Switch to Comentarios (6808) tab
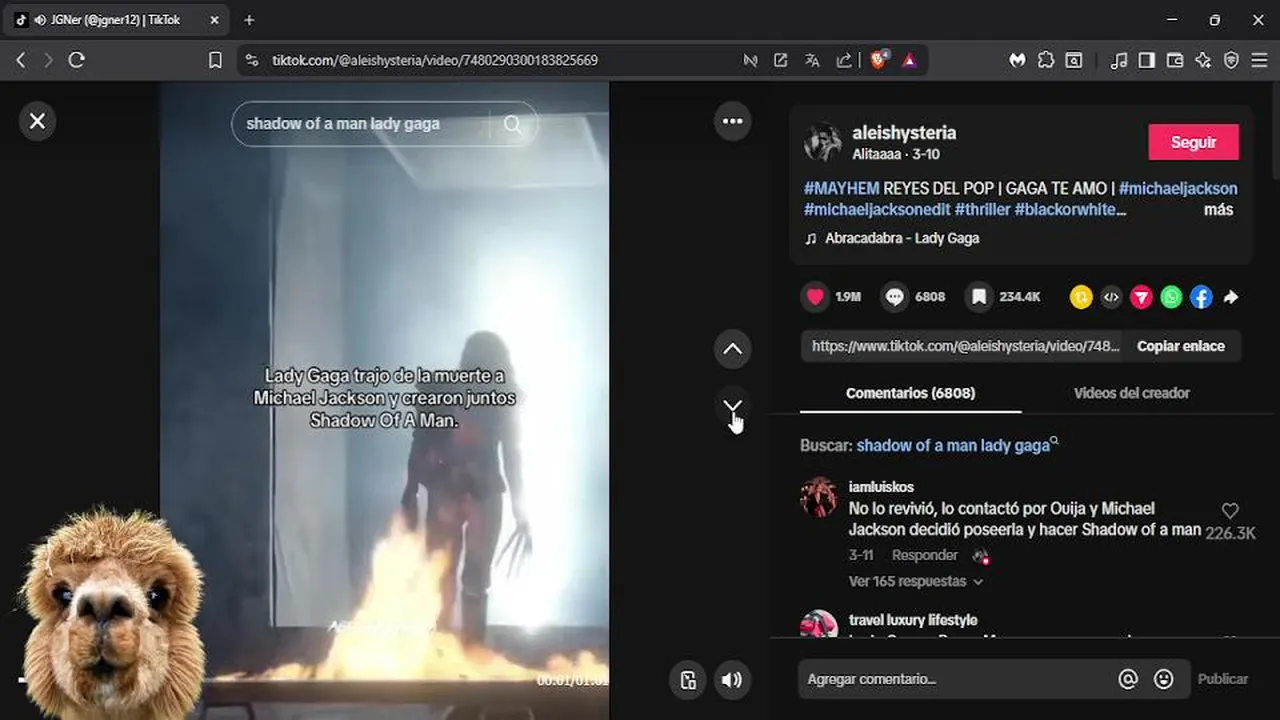1280x720 pixels. pos(910,393)
